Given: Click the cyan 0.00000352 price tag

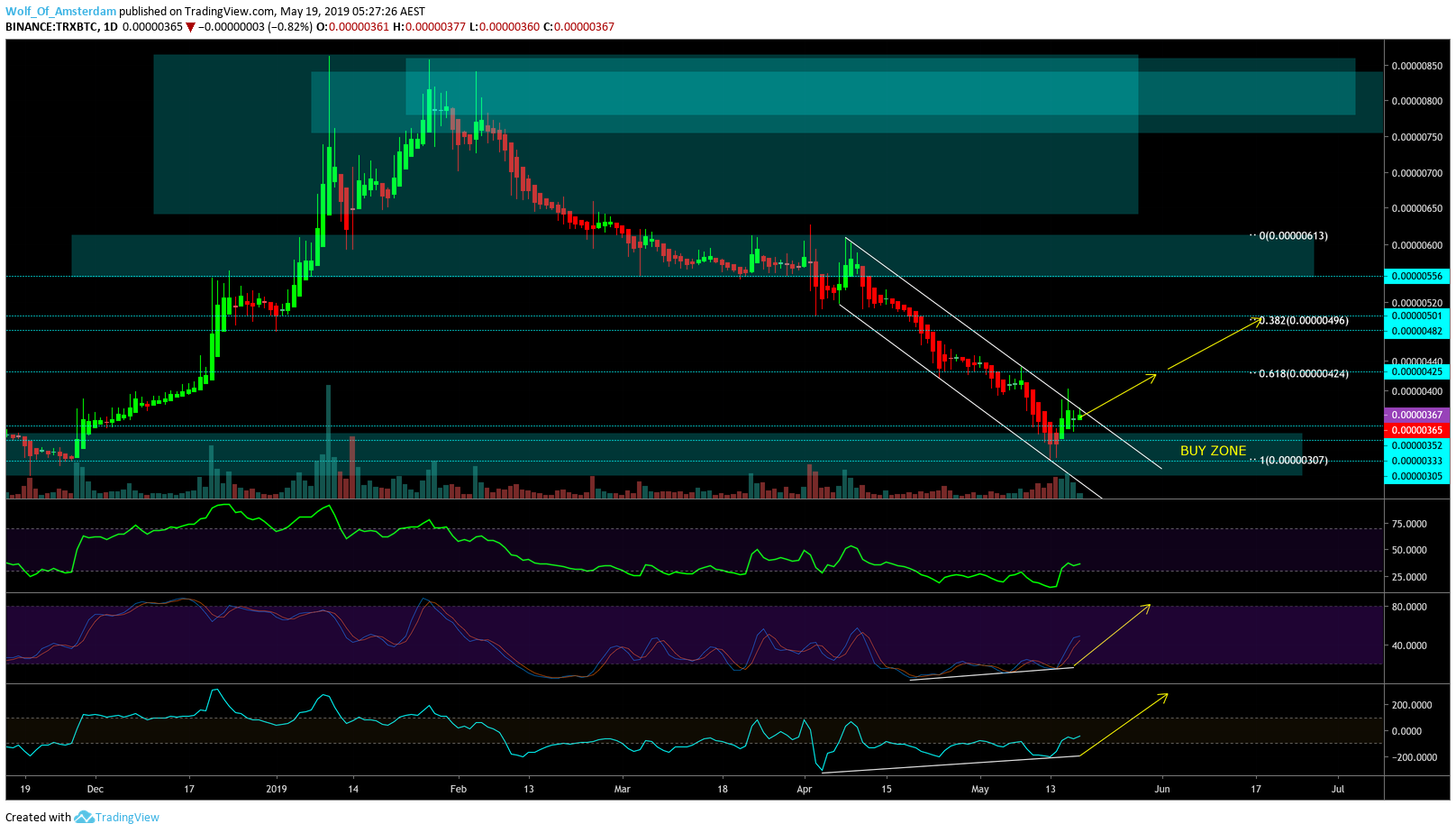Looking at the screenshot, I should point(1416,445).
